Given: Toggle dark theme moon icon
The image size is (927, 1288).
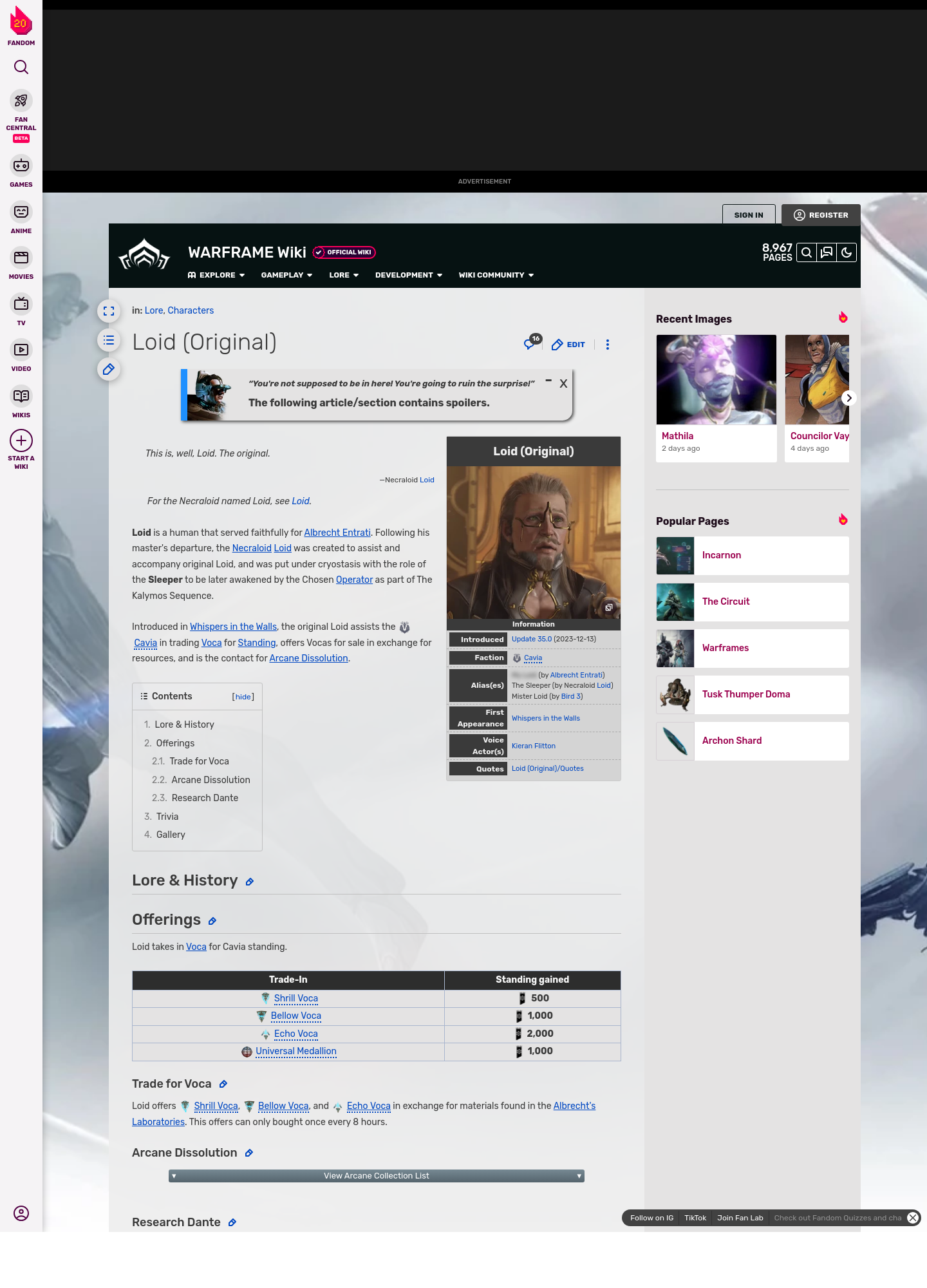Looking at the screenshot, I should pyautogui.click(x=847, y=252).
